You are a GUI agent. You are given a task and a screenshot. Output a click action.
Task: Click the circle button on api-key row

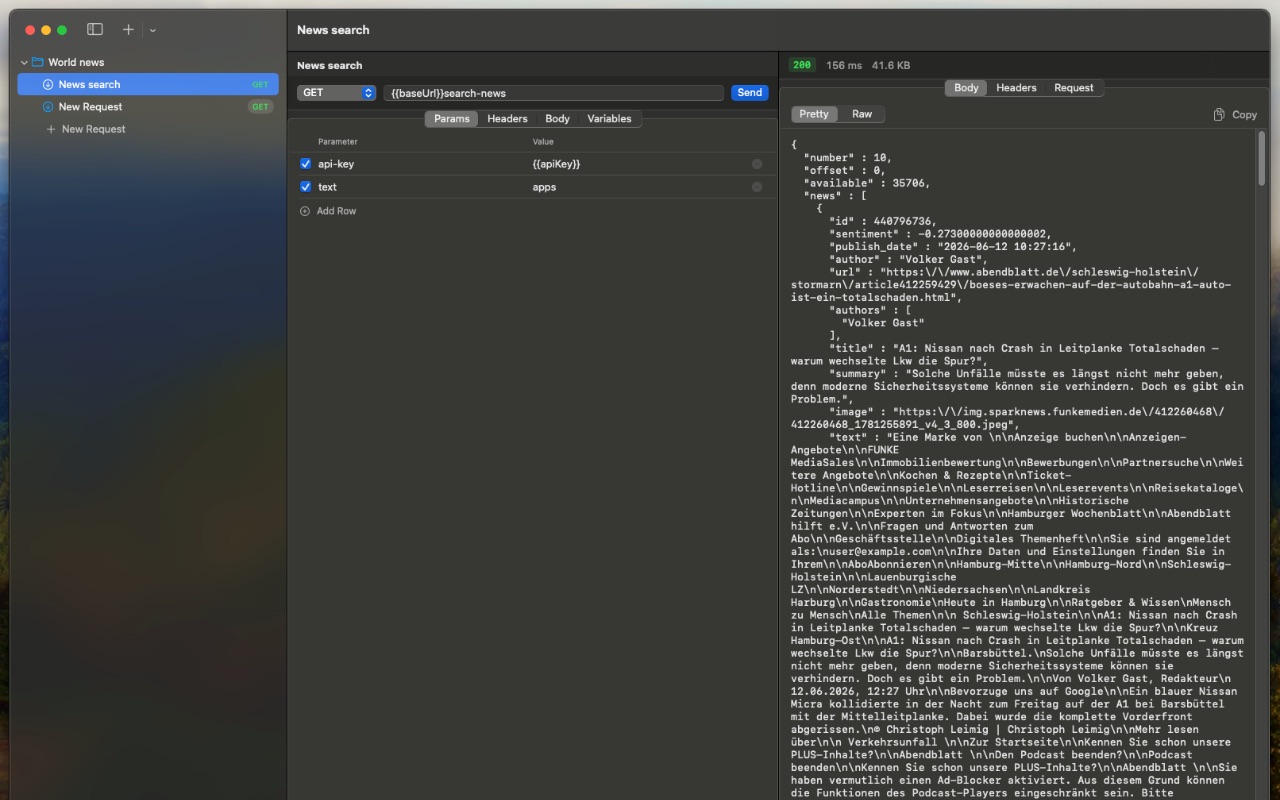coord(757,164)
